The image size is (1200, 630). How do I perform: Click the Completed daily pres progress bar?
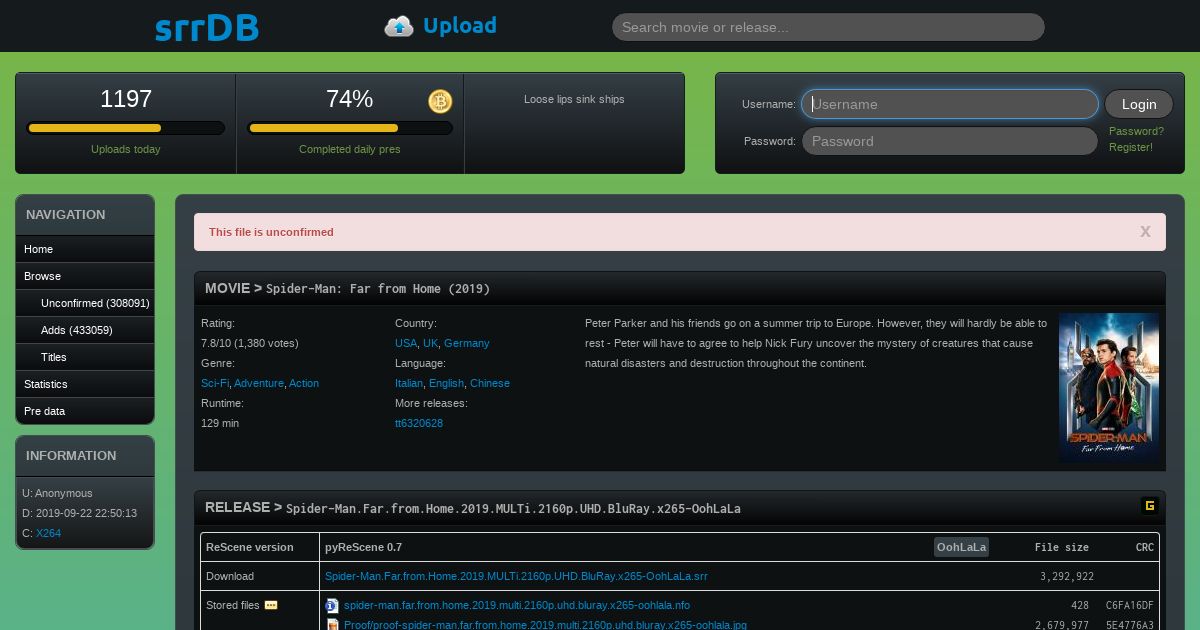point(350,128)
